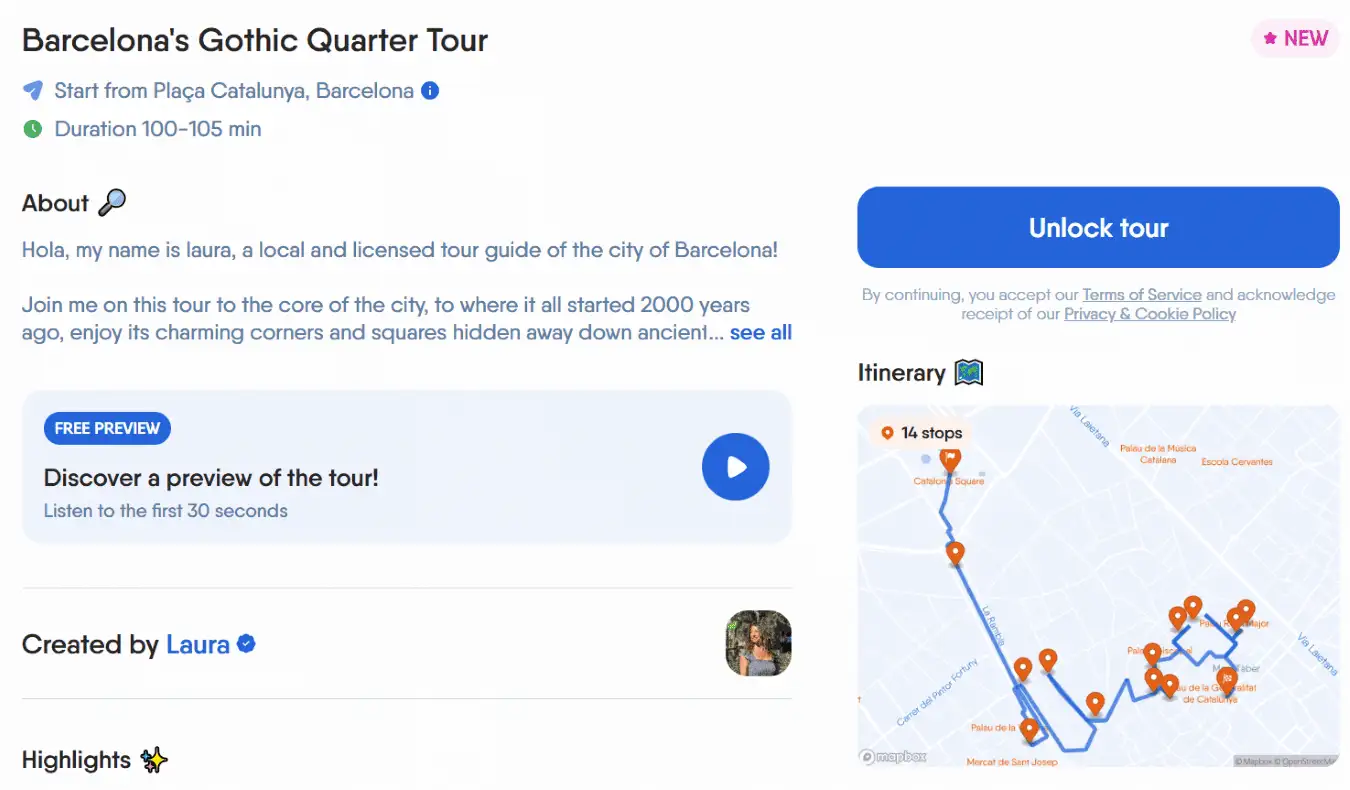Image resolution: width=1350 pixels, height=790 pixels.
Task: Click the FREE PREVIEW badge
Action: pos(107,428)
